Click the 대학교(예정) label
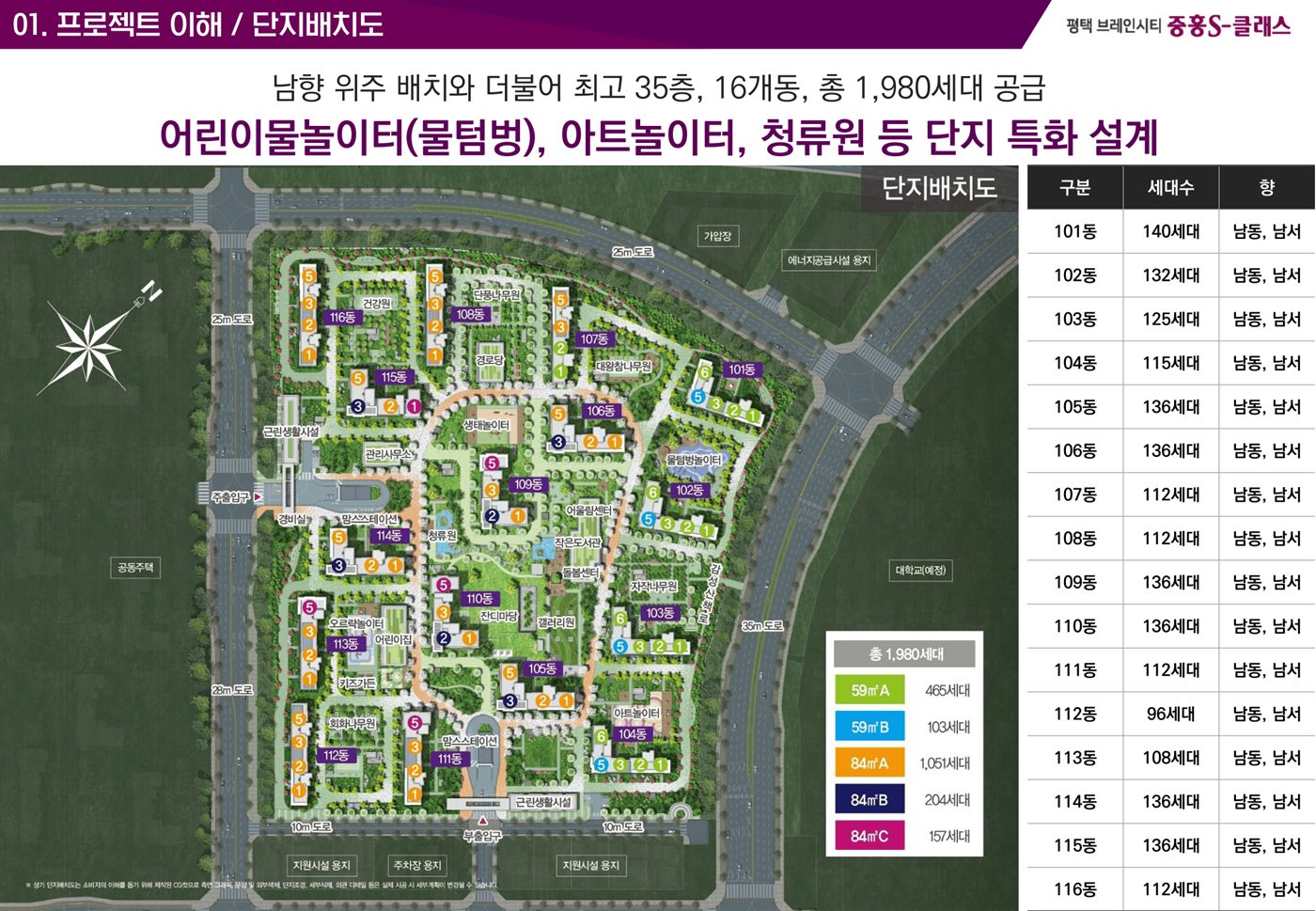The height and width of the screenshot is (911, 1316). pos(920,571)
